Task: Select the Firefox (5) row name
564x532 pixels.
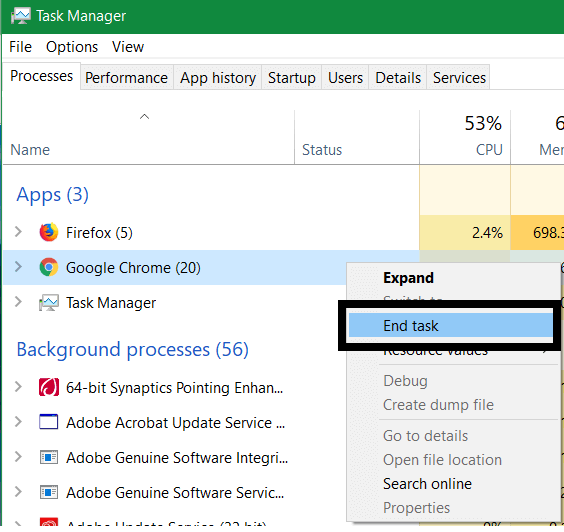Action: [99, 233]
